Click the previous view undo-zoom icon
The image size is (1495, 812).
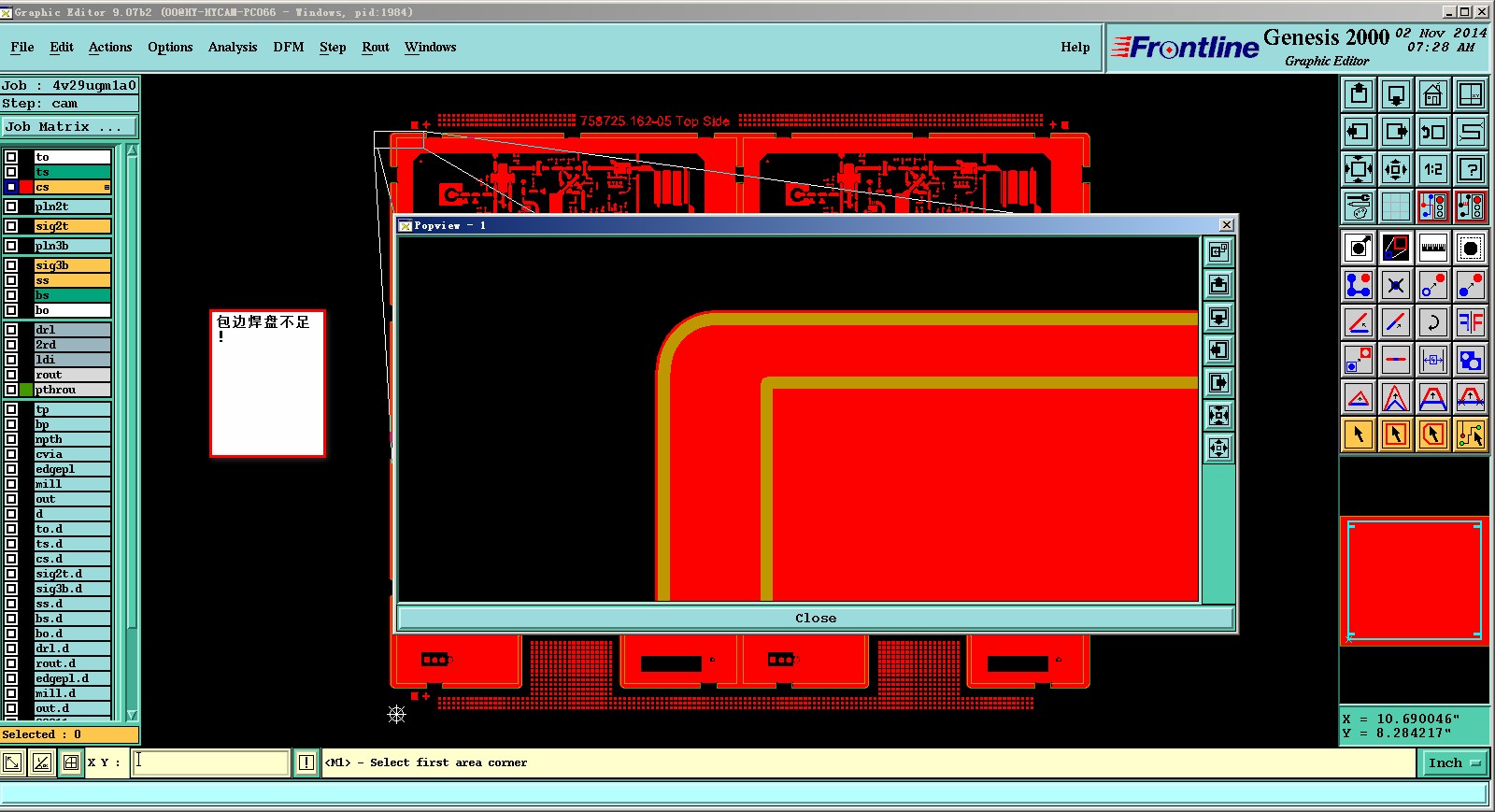(x=1433, y=132)
